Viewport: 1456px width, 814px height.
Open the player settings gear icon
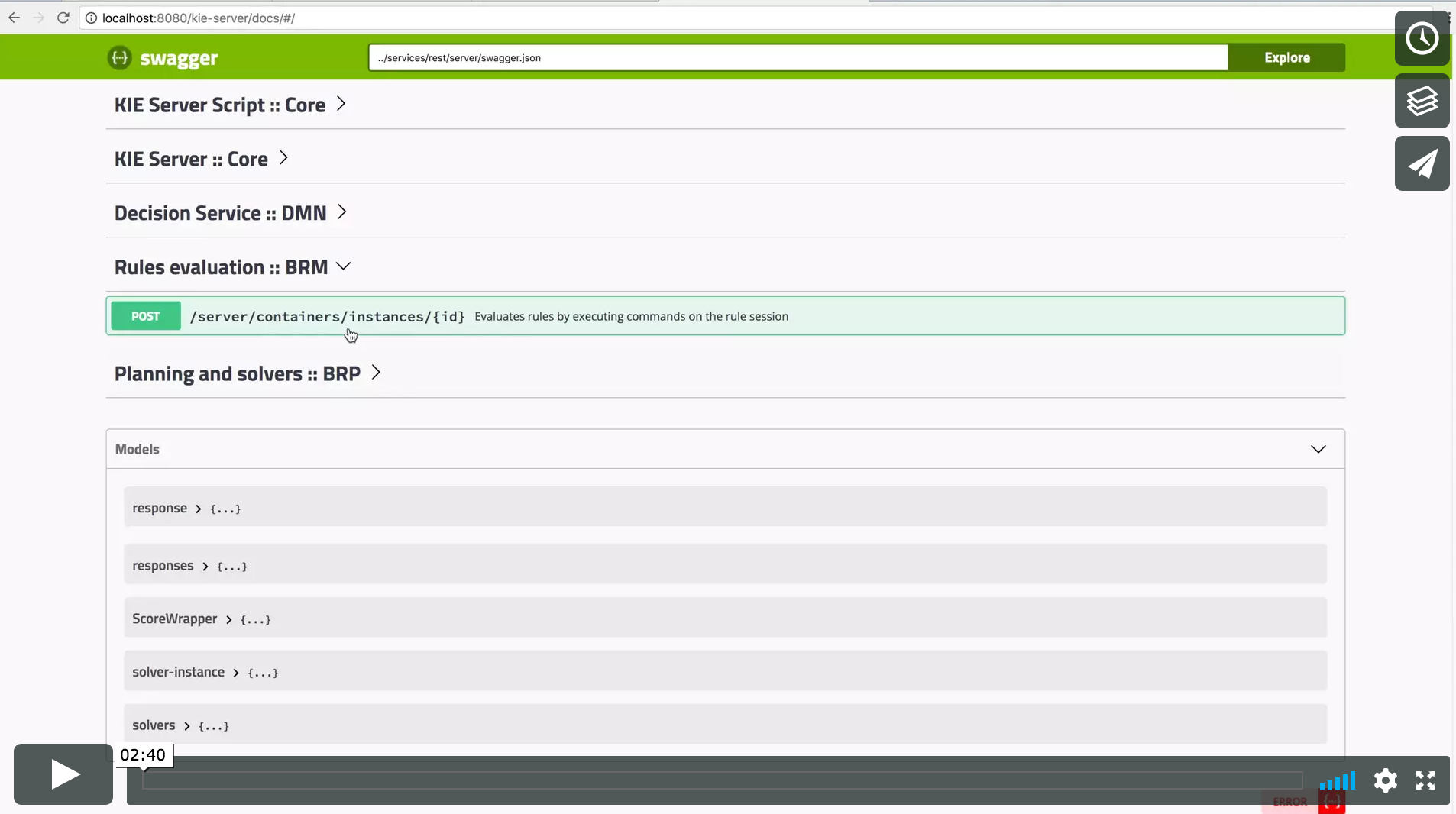tap(1386, 781)
